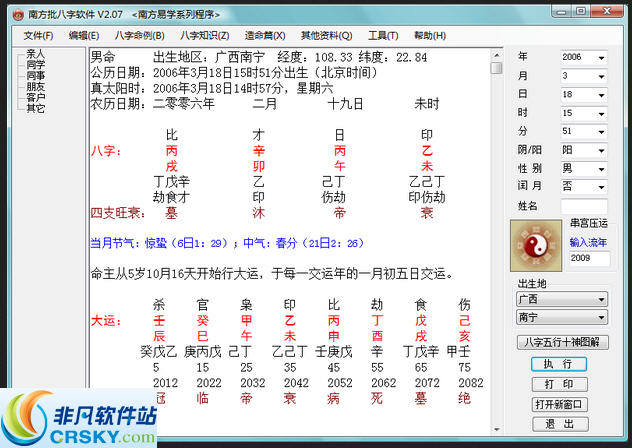632x448 pixels.
Task: Click the 输入流年 link
Action: click(x=588, y=242)
